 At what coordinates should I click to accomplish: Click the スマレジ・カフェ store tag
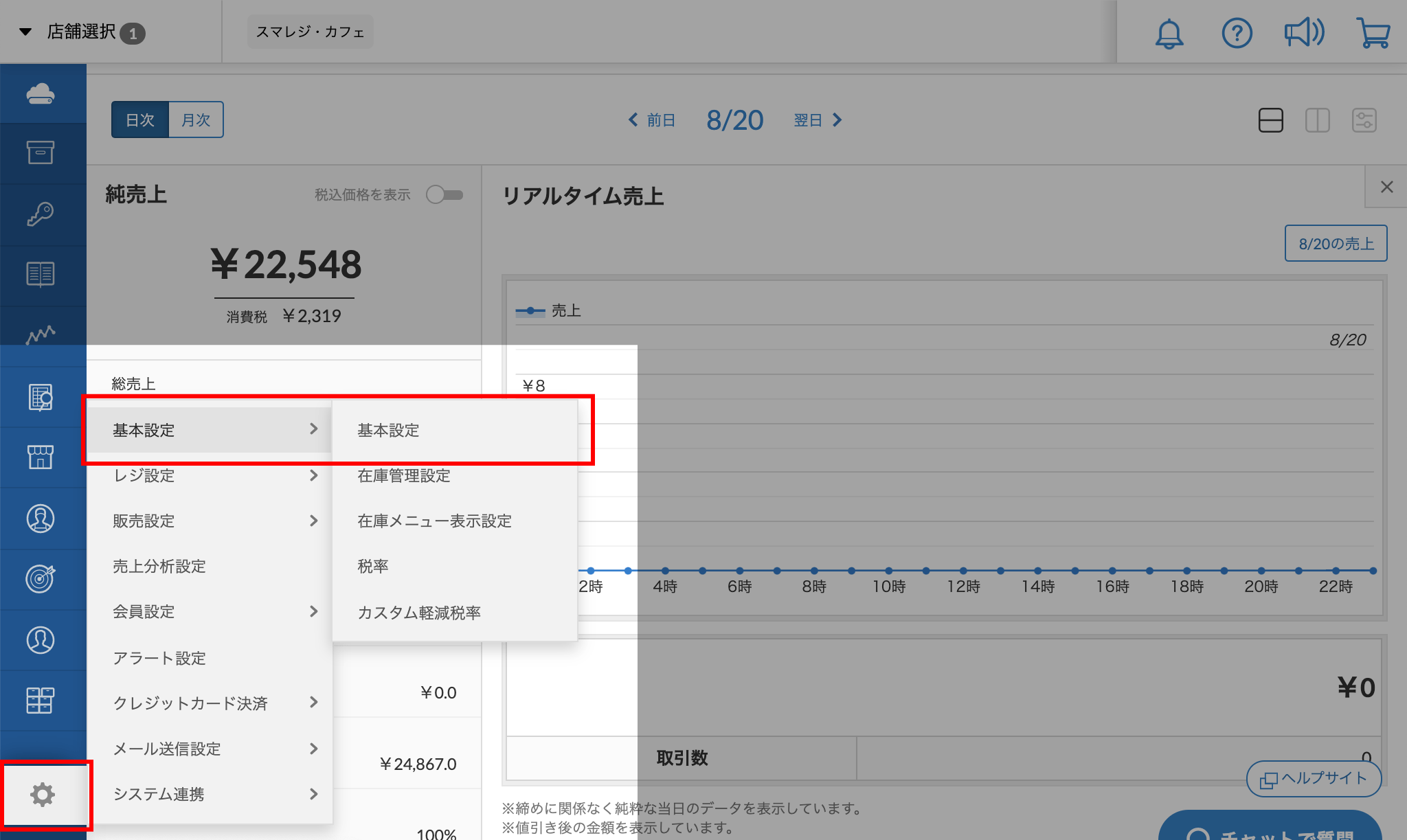(x=310, y=32)
